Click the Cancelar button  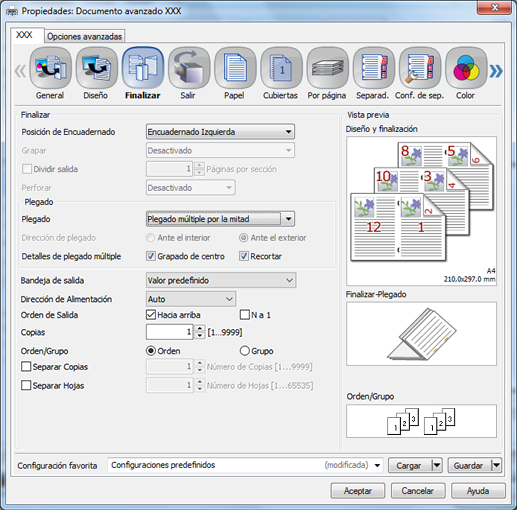(418, 491)
